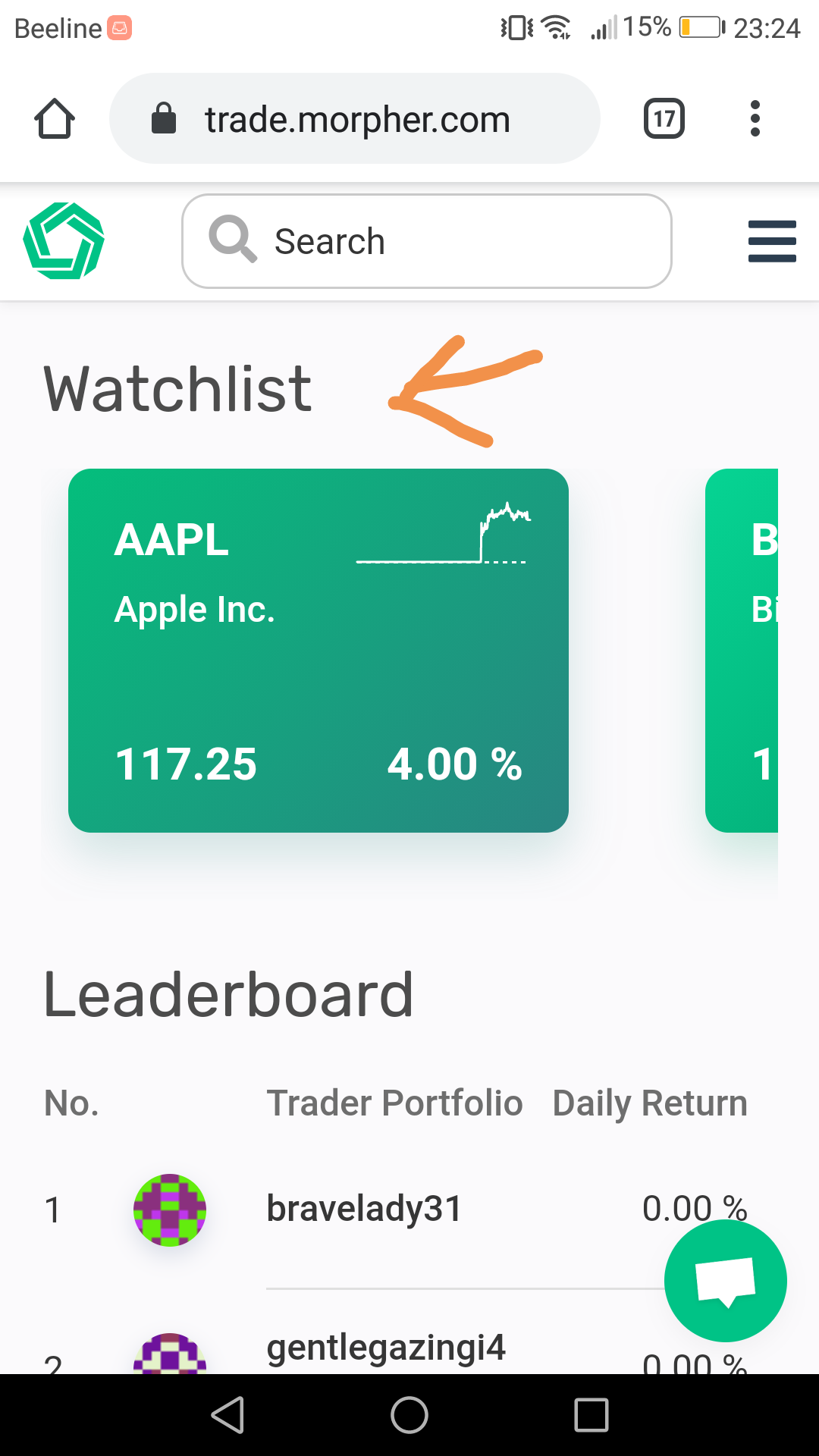This screenshot has width=819, height=1456.
Task: Open the Chrome three-dot menu
Action: tap(755, 119)
